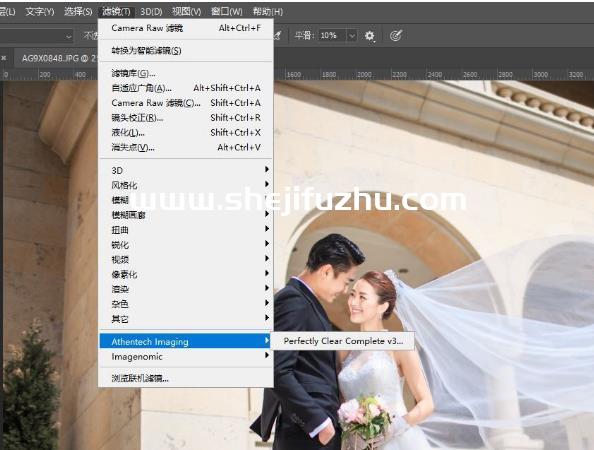Click the smoothing 10% value field
This screenshot has height=450, width=594.
332,36
